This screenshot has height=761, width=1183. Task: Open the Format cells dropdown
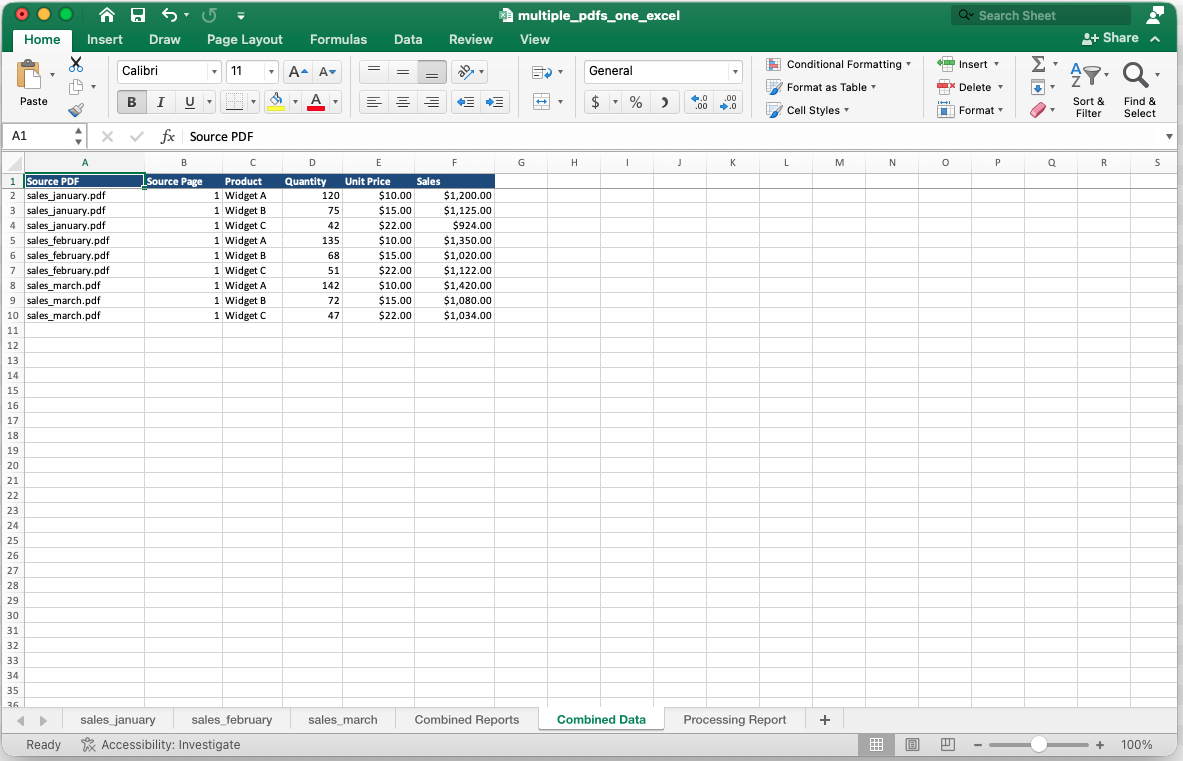(x=1000, y=110)
